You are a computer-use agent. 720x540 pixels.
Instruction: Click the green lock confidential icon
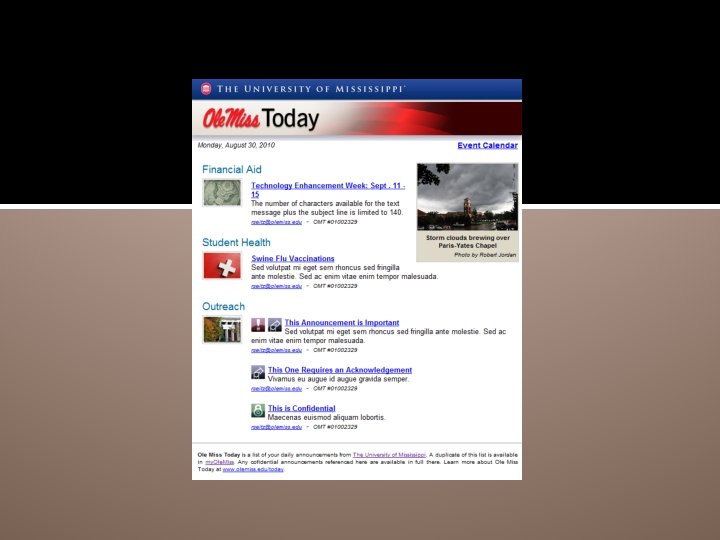[x=258, y=410]
